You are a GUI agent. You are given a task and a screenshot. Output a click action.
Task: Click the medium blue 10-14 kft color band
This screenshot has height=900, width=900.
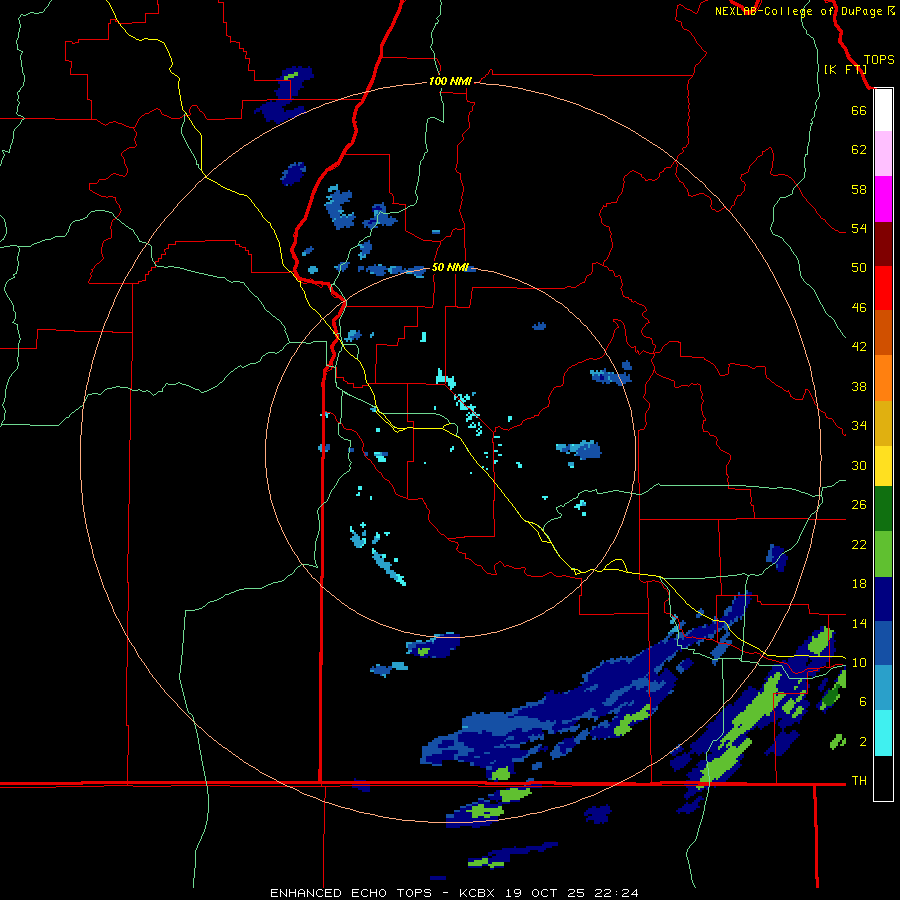(x=883, y=643)
